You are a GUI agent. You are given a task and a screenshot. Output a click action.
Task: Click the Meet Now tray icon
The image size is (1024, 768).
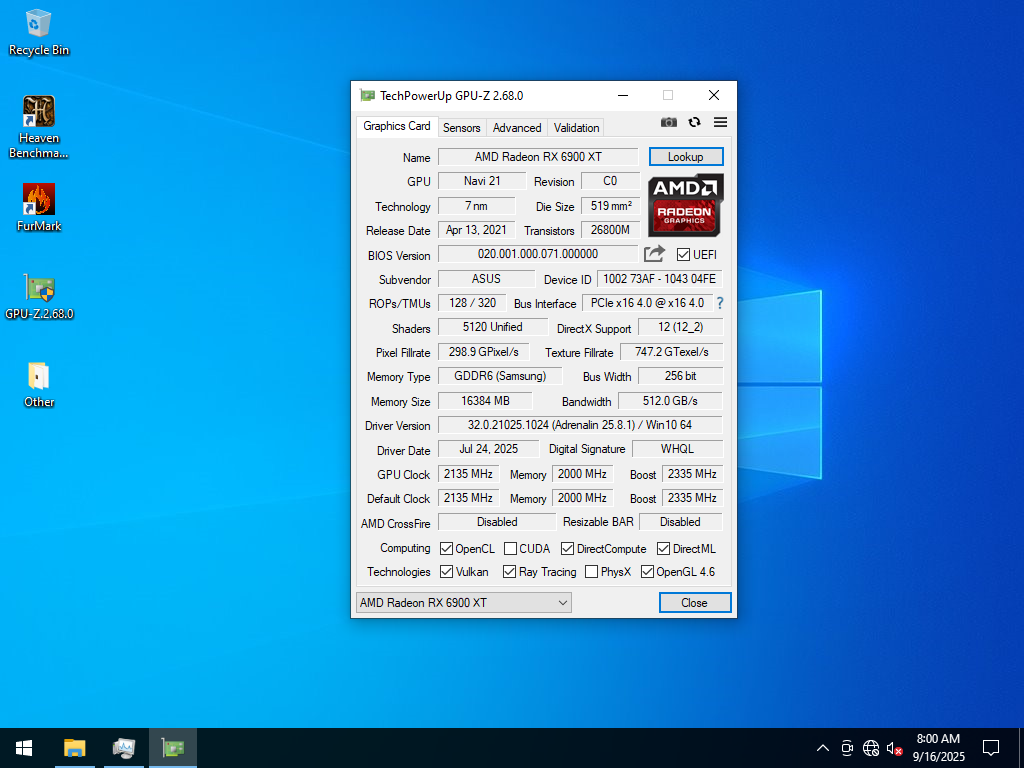point(847,748)
